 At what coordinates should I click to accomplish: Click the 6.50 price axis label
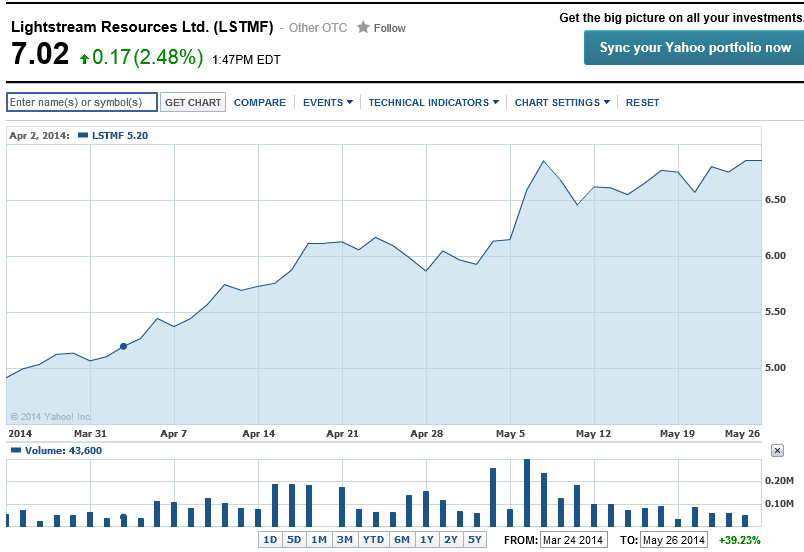click(x=775, y=200)
